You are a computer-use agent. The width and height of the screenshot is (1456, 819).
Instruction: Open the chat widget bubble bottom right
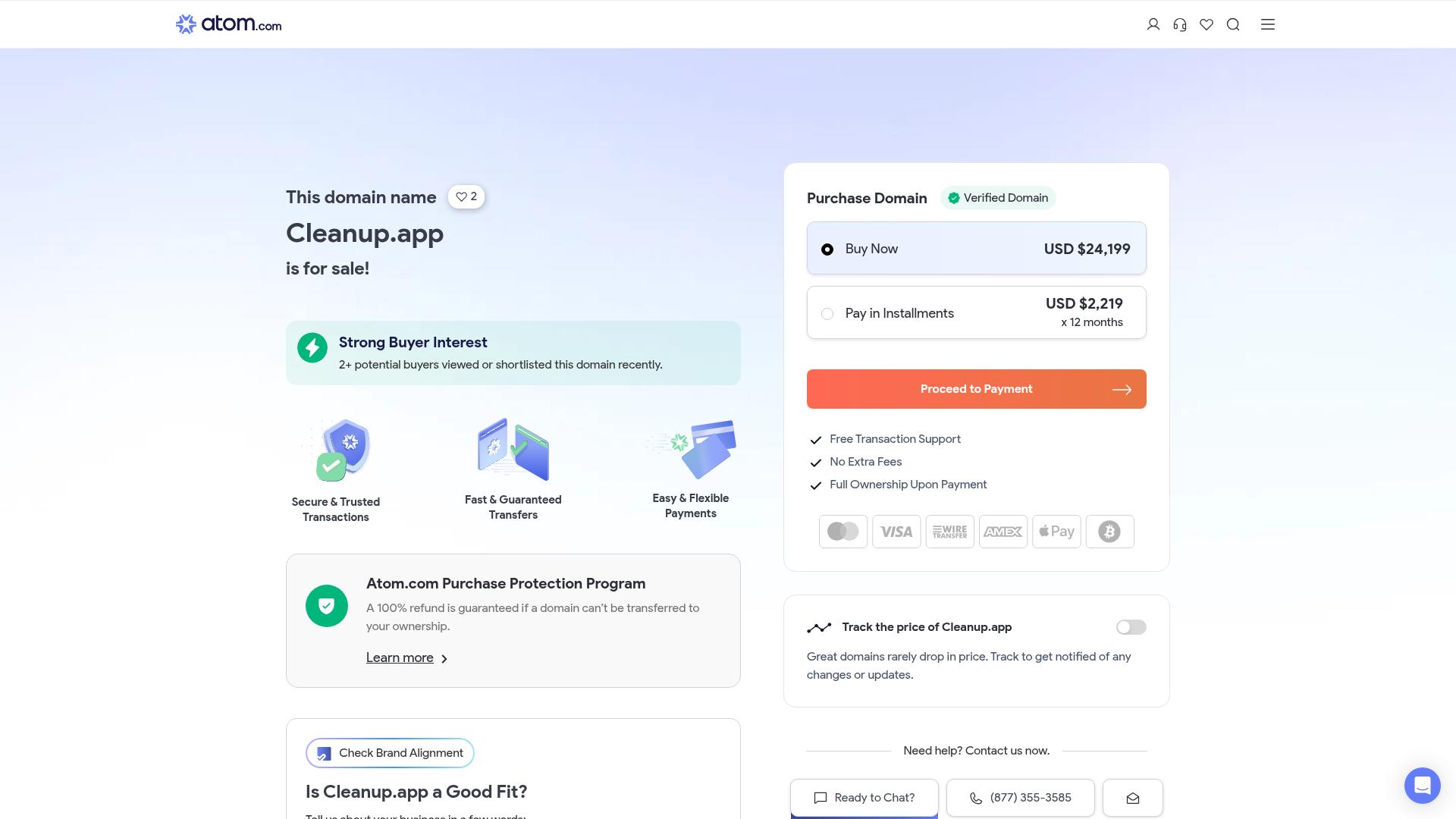tap(1422, 786)
